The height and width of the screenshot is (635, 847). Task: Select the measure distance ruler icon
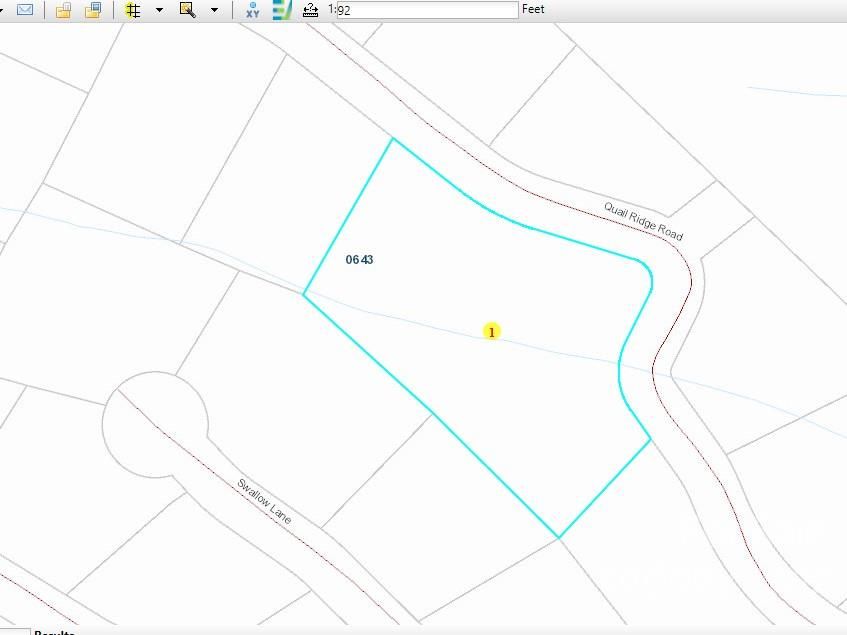click(311, 10)
